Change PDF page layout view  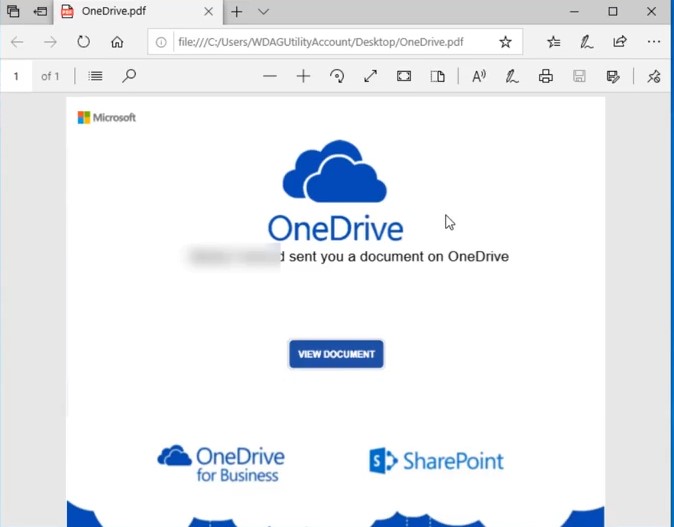tap(438, 77)
